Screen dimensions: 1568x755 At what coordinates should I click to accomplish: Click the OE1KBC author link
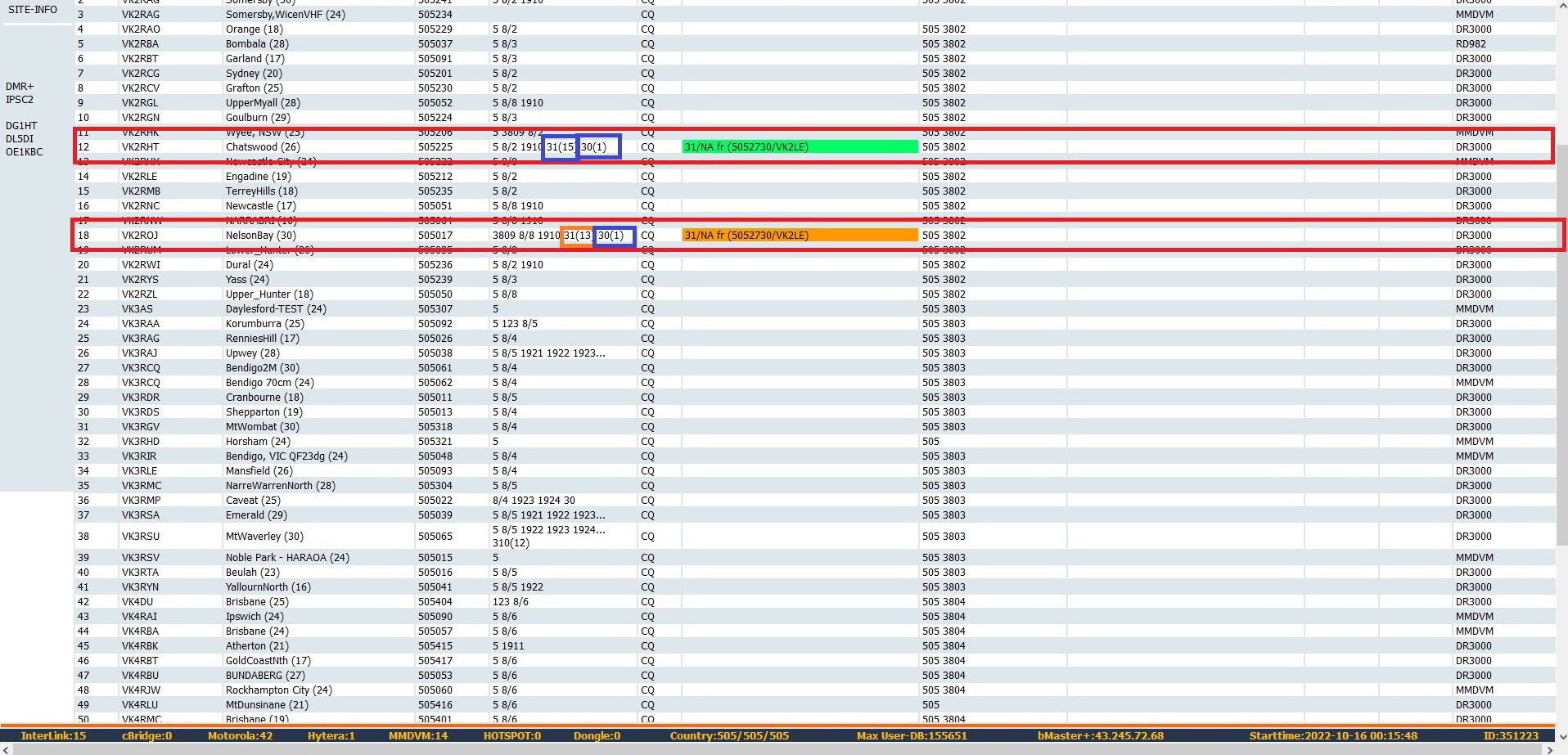click(24, 152)
